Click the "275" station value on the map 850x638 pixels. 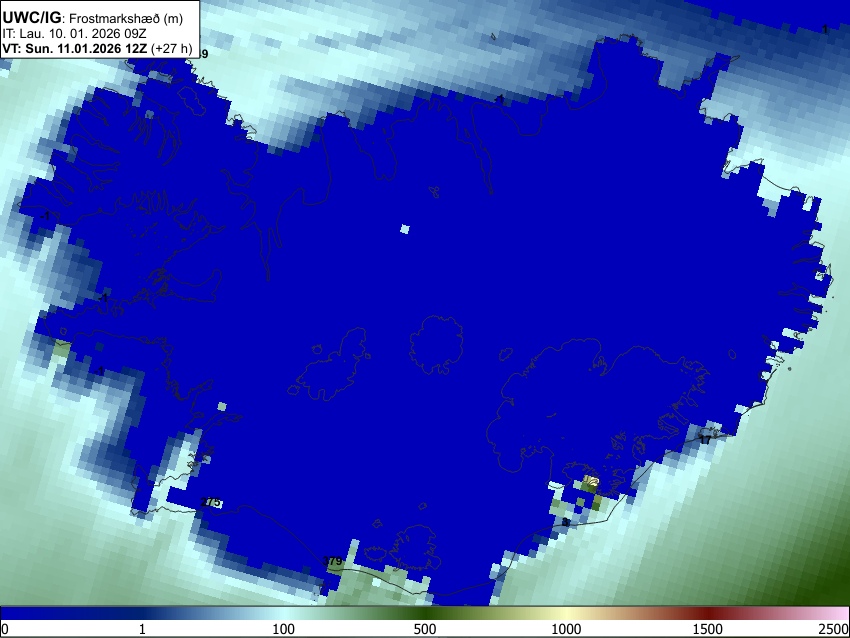pyautogui.click(x=211, y=502)
